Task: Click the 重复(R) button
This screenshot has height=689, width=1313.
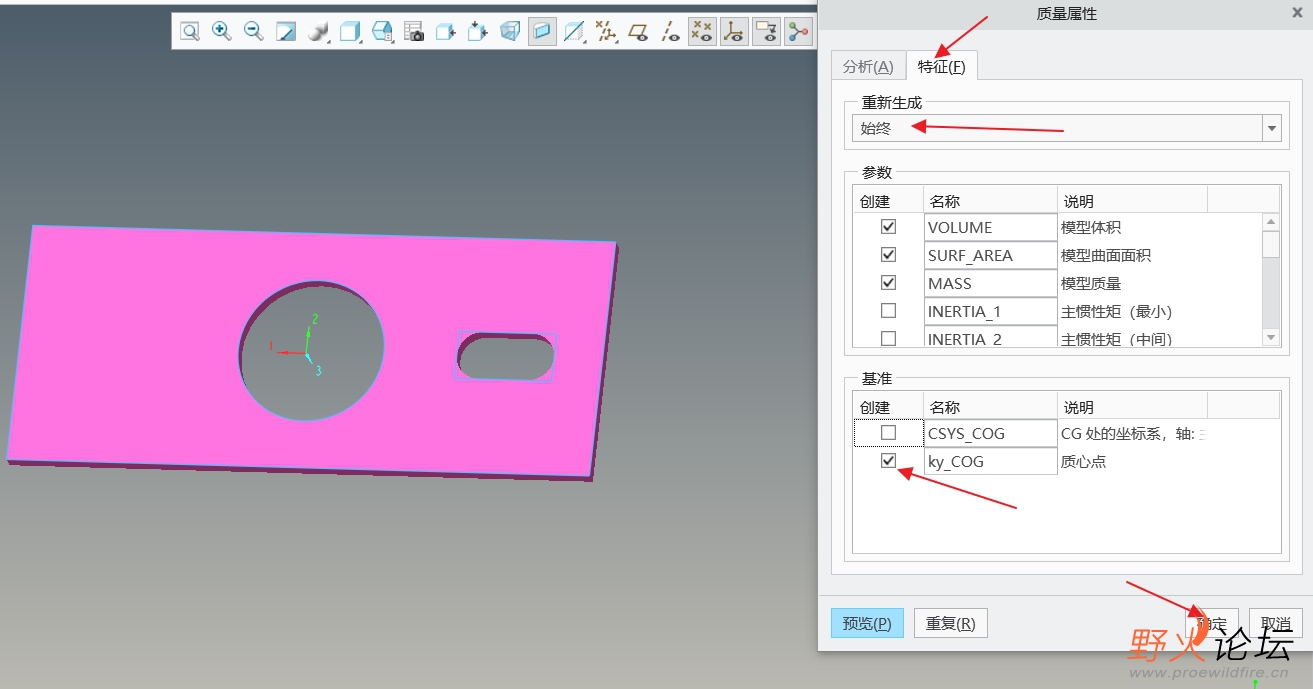Action: point(950,623)
